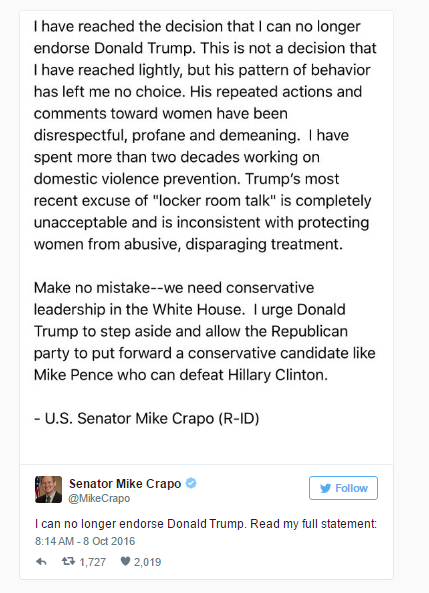
Task: Click the 2,019 likes count
Action: (147, 562)
